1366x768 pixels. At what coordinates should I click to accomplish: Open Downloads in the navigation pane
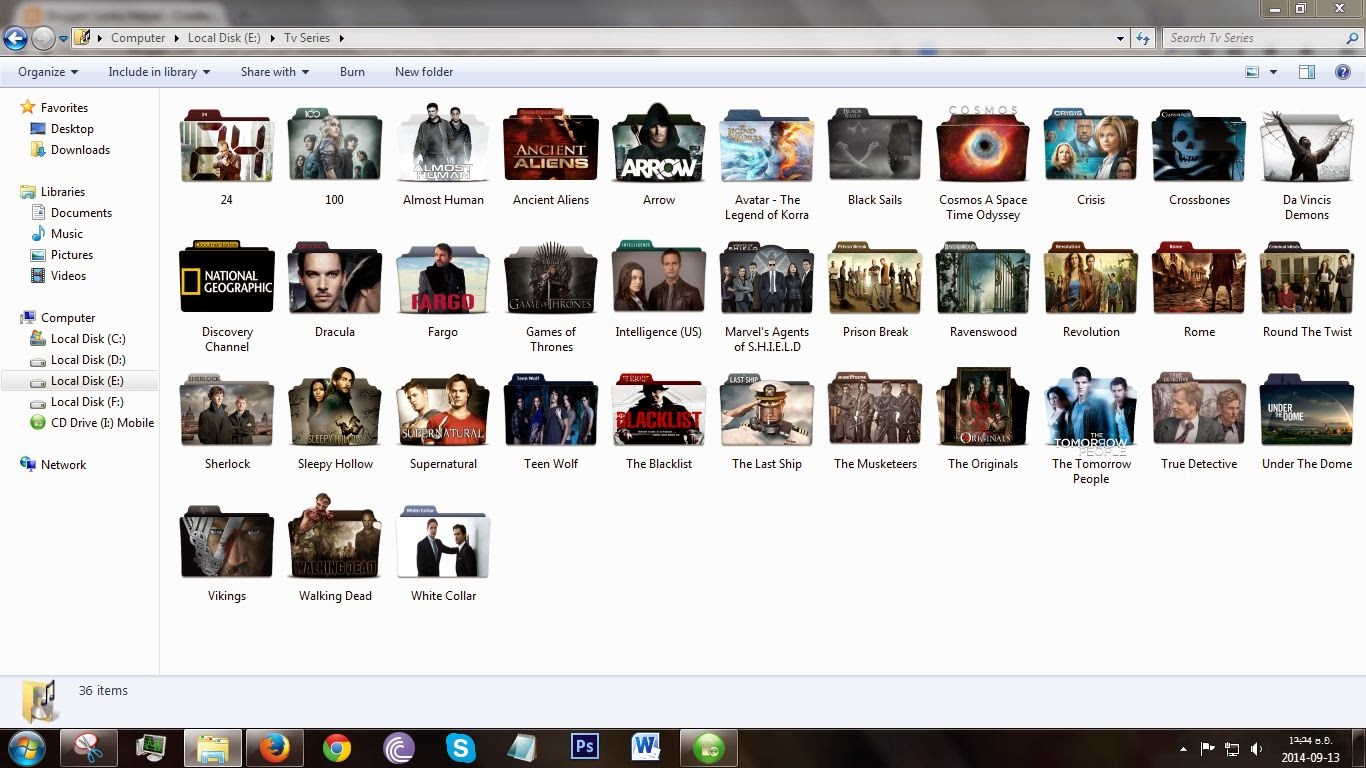click(80, 150)
